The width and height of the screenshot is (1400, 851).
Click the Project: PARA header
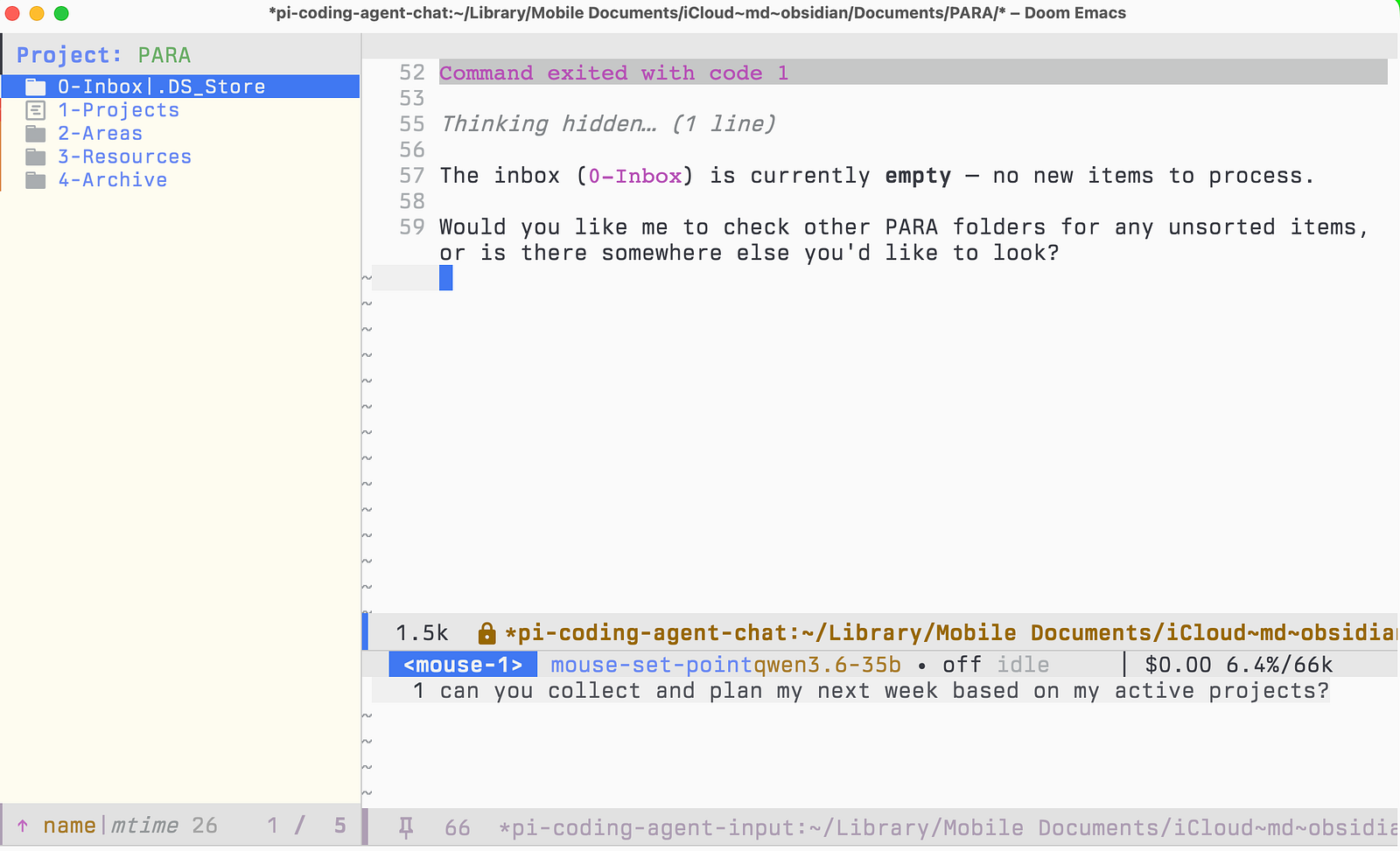pos(103,55)
